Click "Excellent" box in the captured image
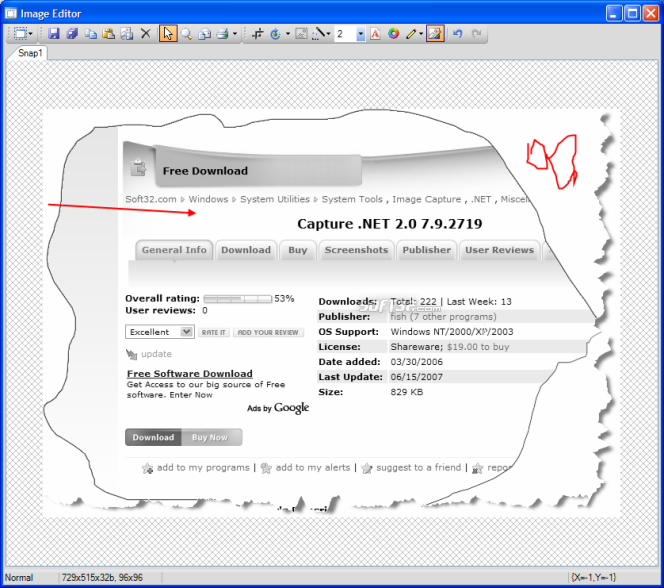Screen dimensions: 664x588 [160, 332]
